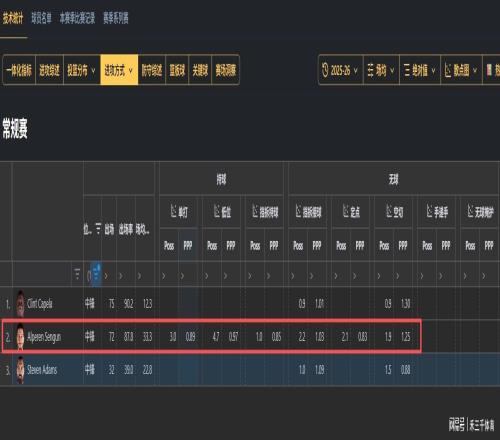The image size is (500, 440).
Task: Switch to the 本赛季比赛记录 tab
Action: [77, 18]
